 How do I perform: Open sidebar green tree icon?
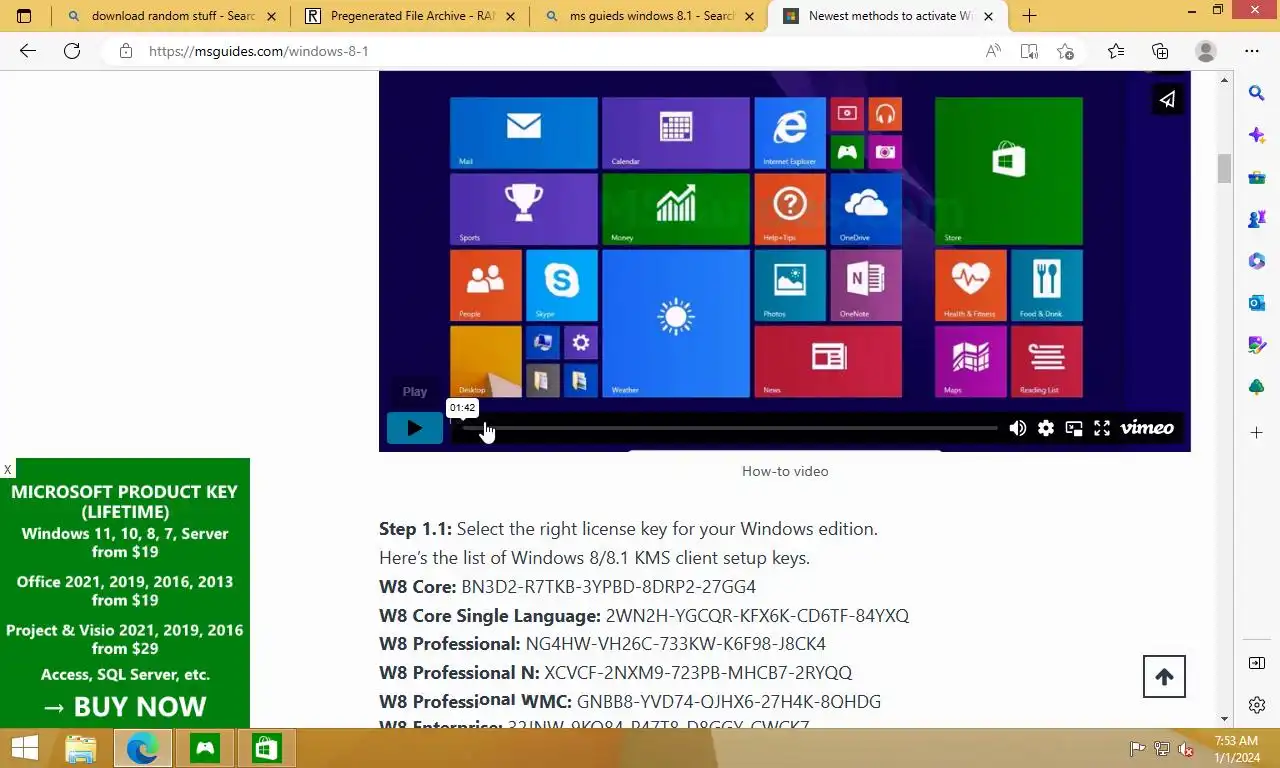point(1257,387)
